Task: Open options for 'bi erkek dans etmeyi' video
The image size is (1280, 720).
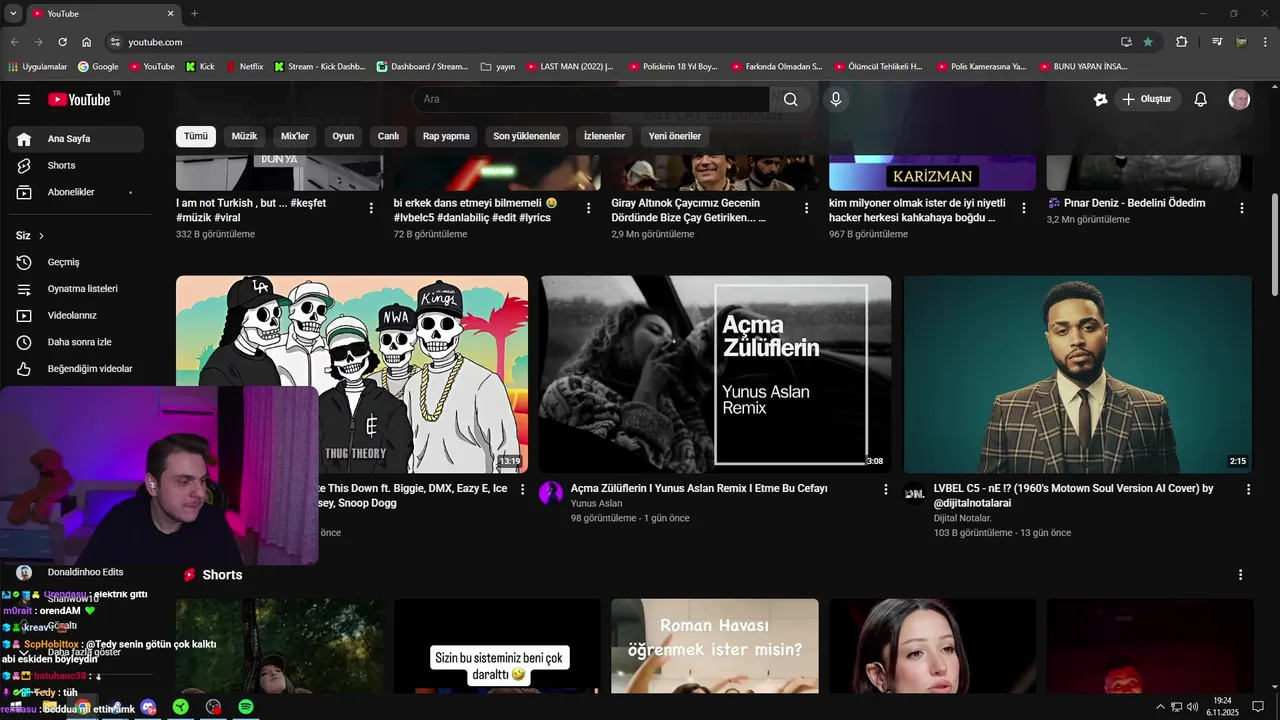Action: (x=589, y=208)
